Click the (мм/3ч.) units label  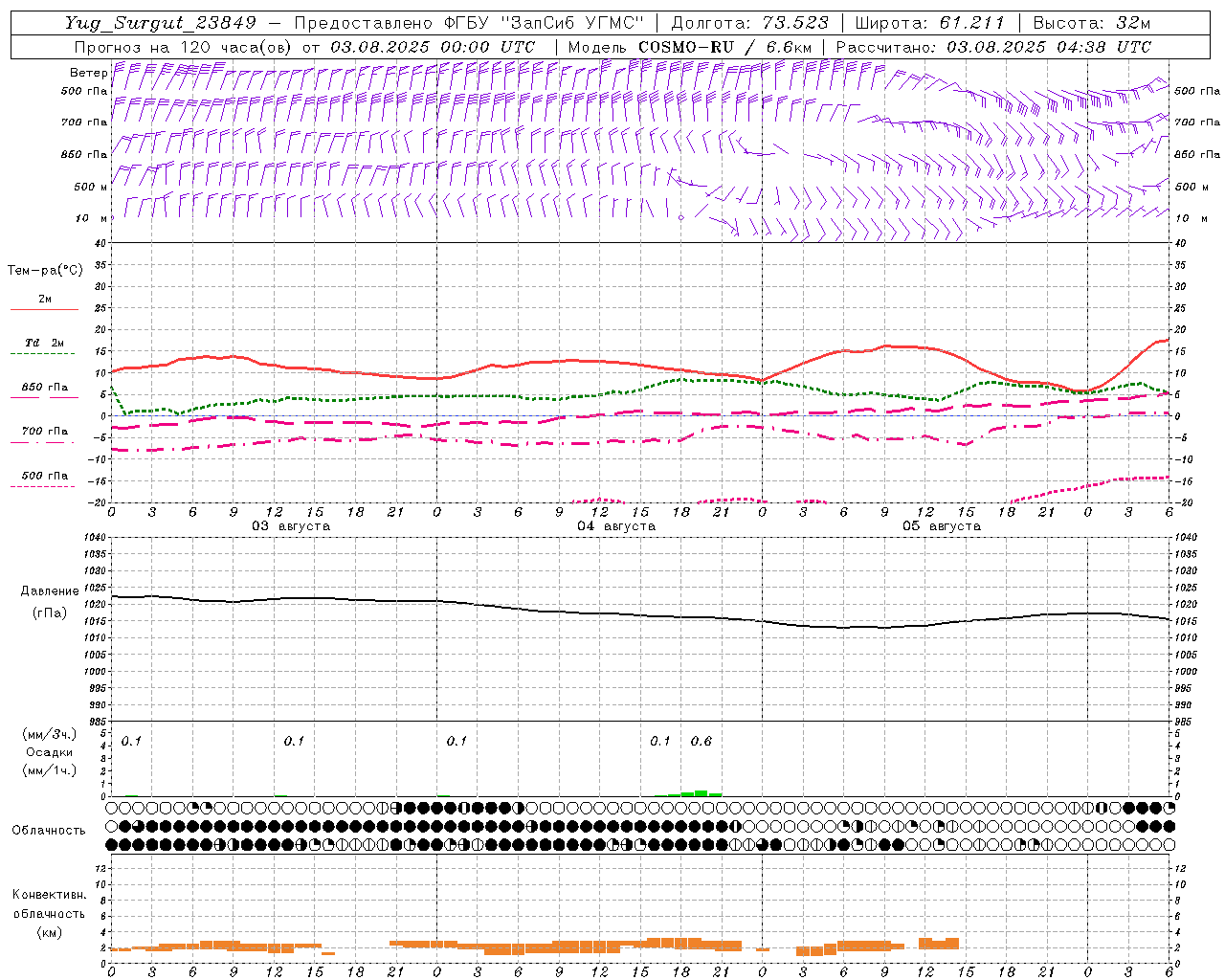[x=50, y=734]
